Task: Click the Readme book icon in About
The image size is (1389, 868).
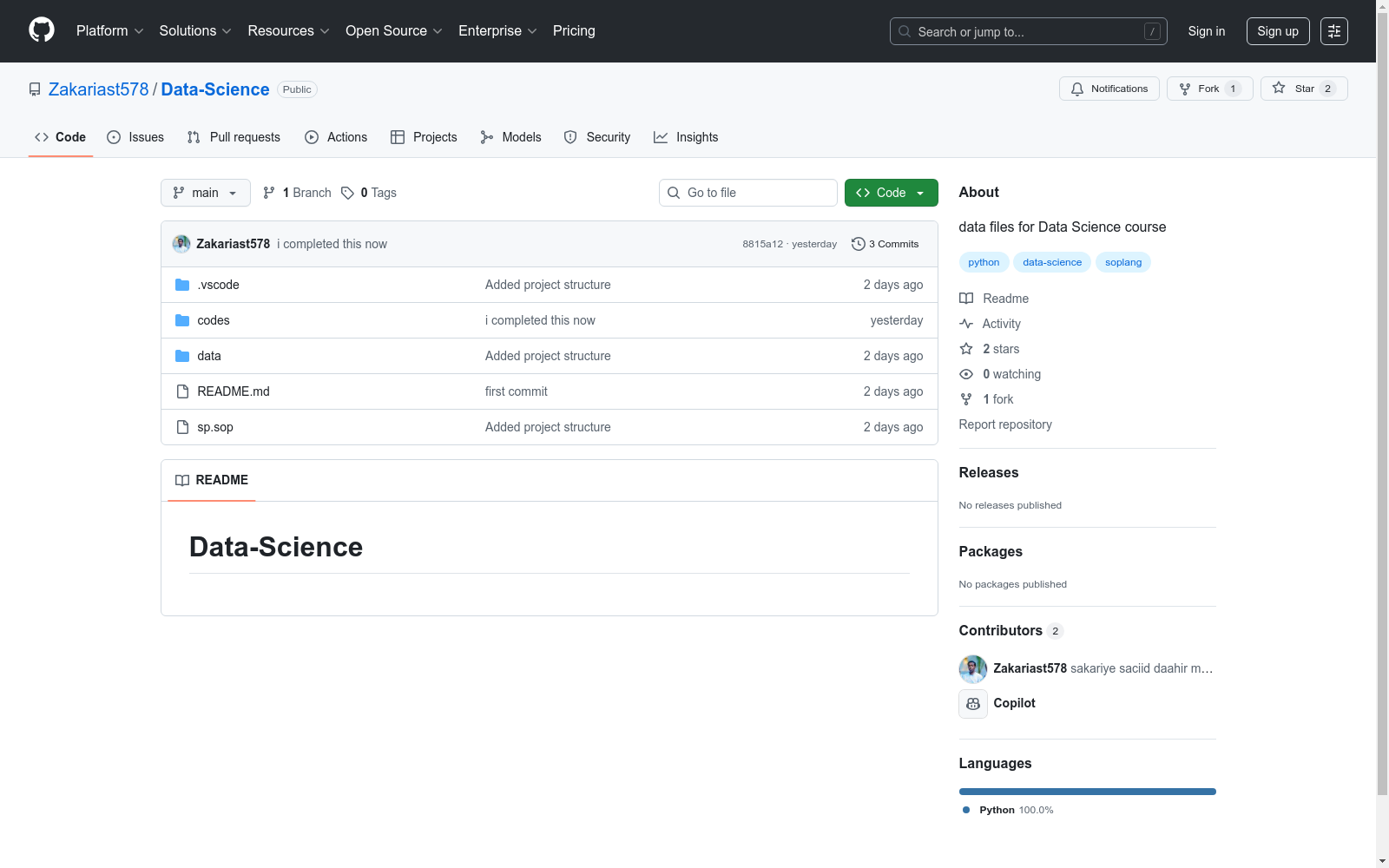Action: (x=966, y=299)
